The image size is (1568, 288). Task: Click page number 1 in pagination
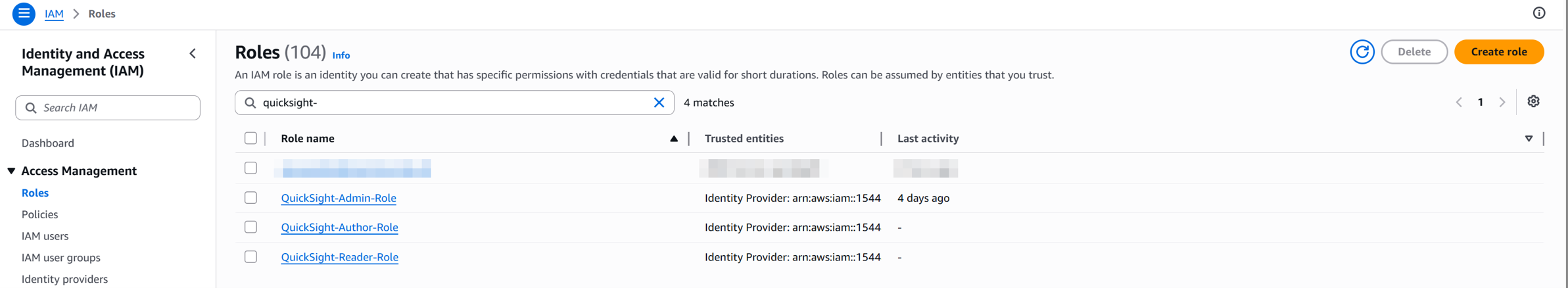pyautogui.click(x=1481, y=103)
